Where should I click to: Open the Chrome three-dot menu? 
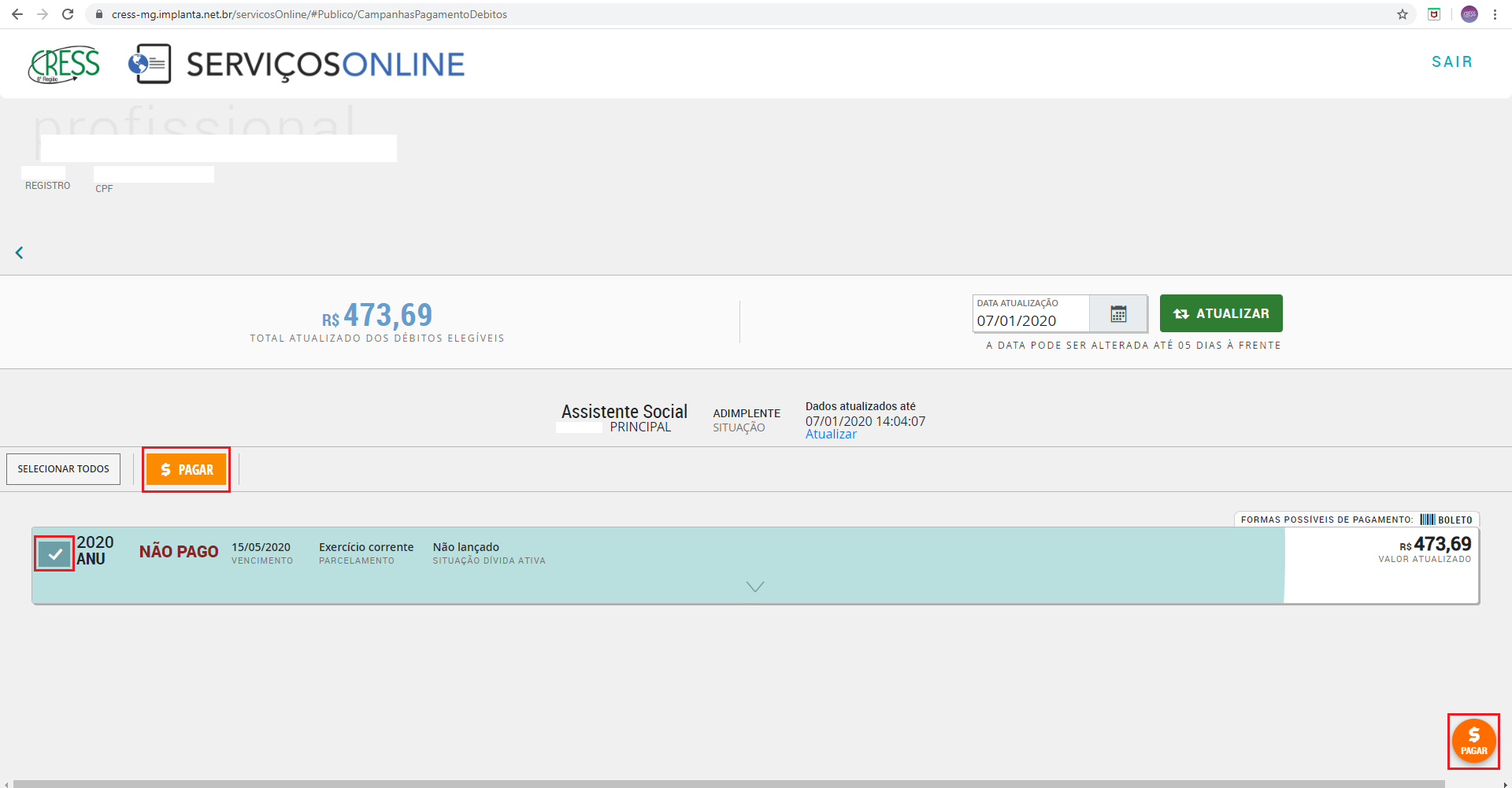coord(1495,14)
